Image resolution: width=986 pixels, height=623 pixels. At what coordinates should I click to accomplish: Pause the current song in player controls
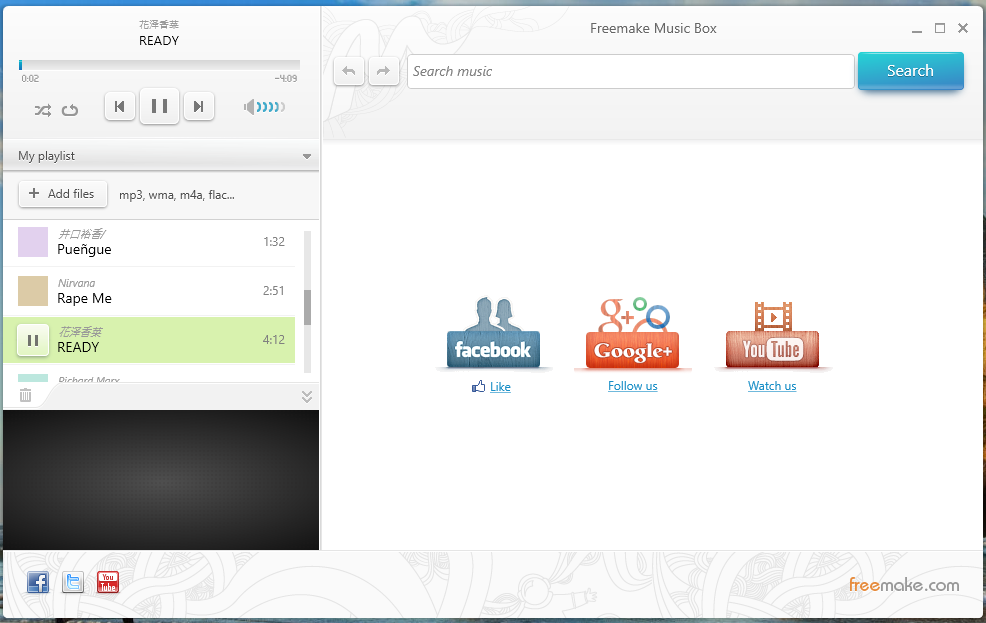click(x=159, y=106)
